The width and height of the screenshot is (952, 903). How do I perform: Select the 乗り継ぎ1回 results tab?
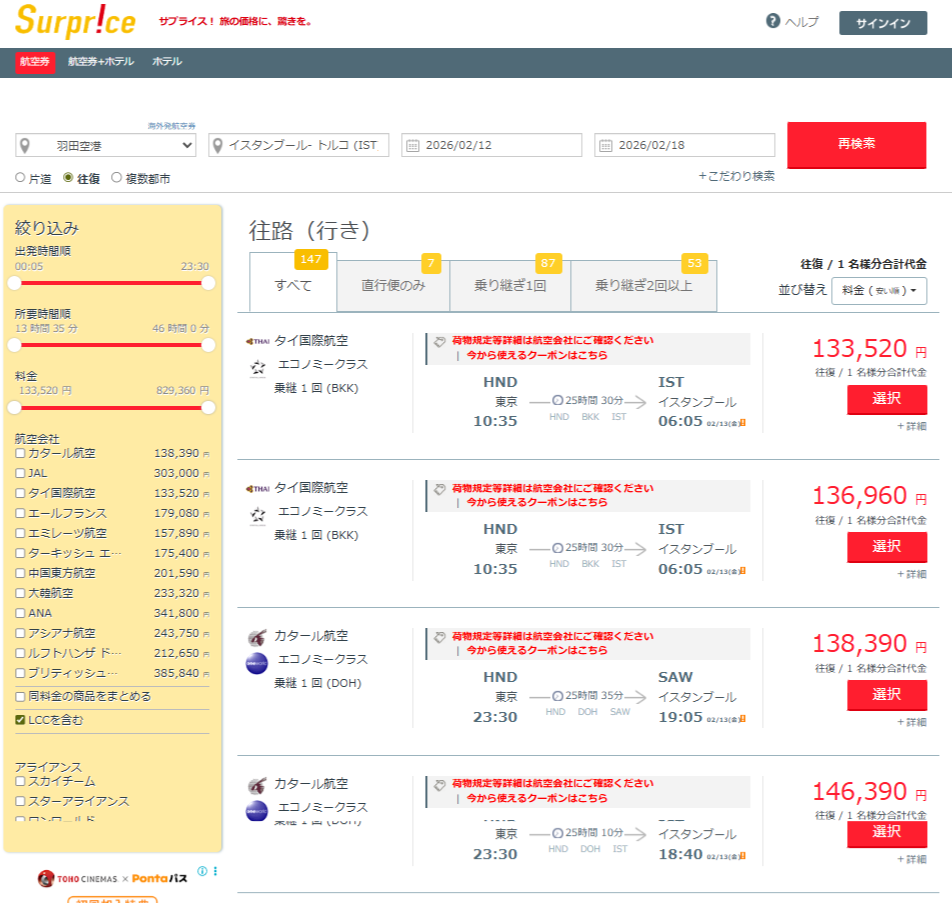pyautogui.click(x=510, y=286)
